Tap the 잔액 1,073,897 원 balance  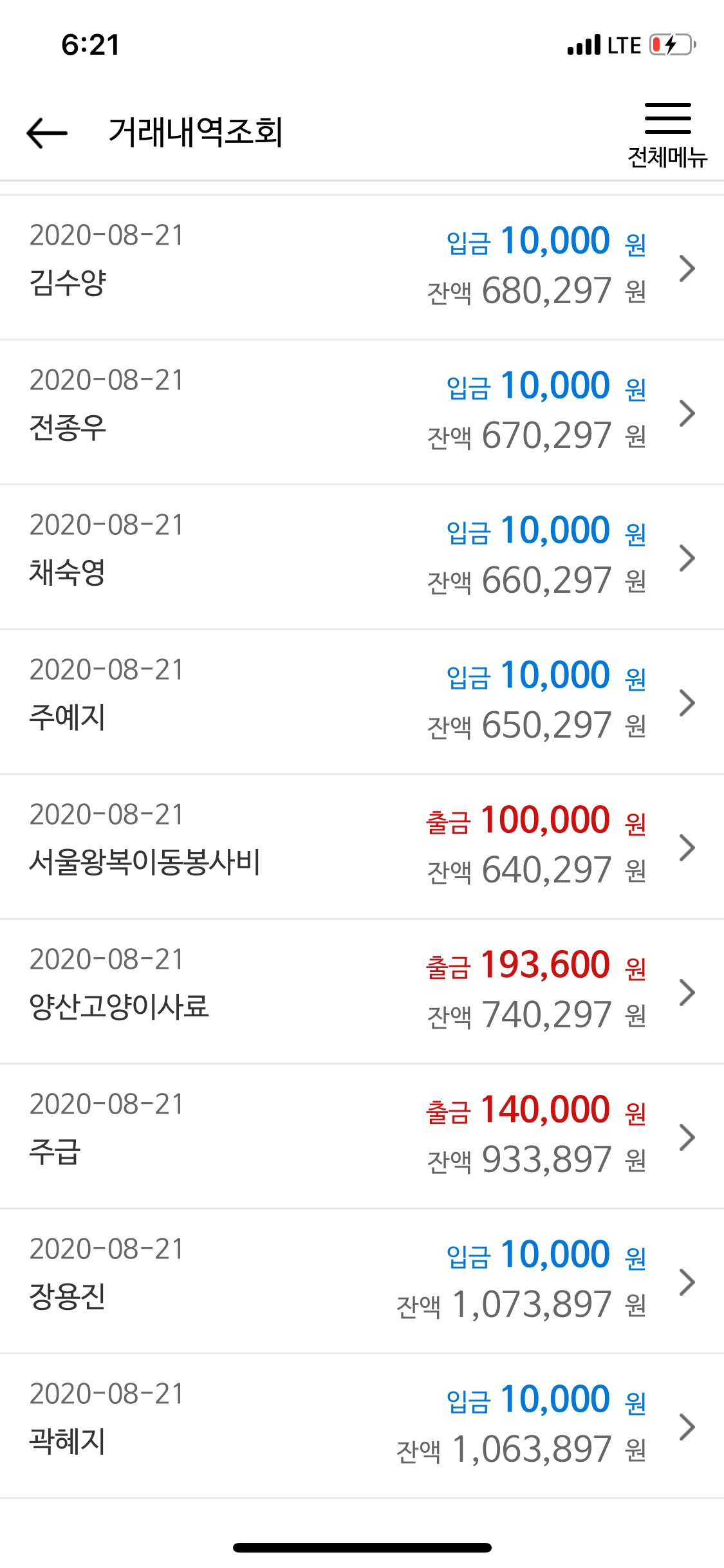pos(521,1305)
